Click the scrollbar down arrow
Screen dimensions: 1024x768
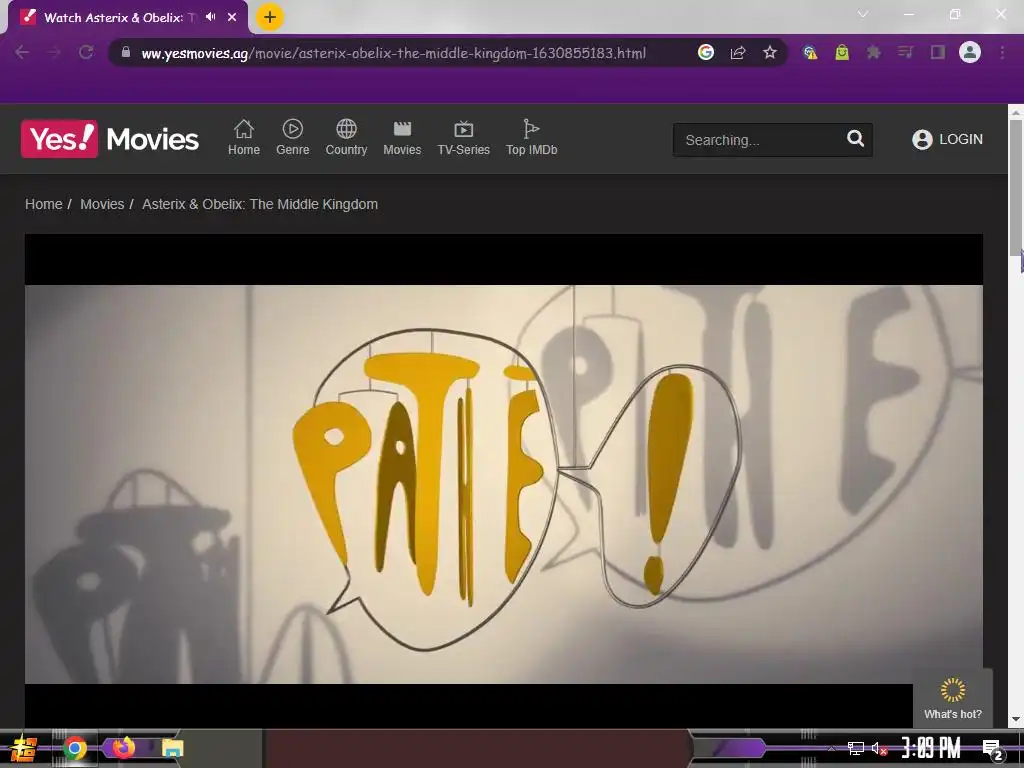pos(1016,719)
